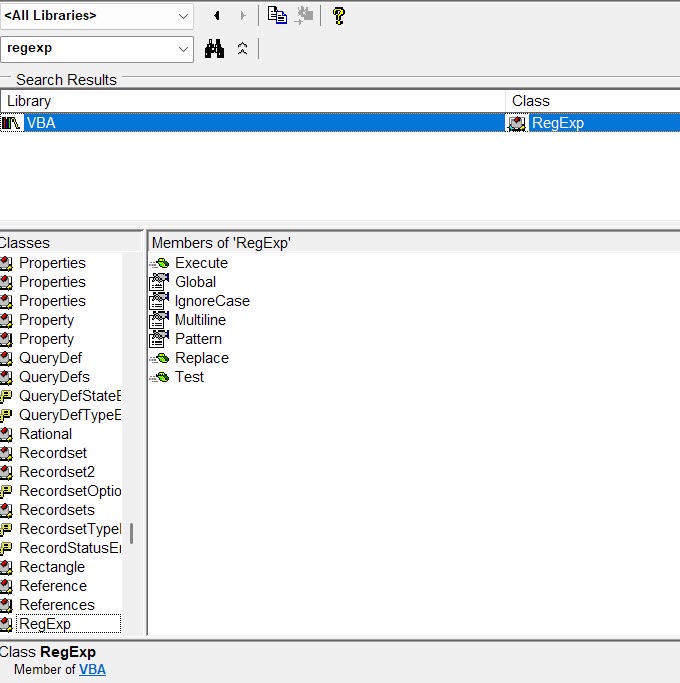Screen dimensions: 680x683
Task: Select QueryDefs in Classes list
Action: tap(54, 377)
